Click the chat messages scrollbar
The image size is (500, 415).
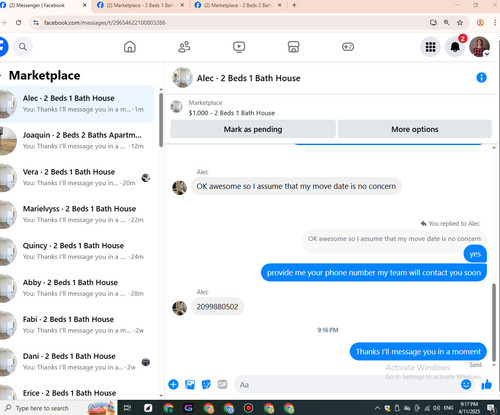pyautogui.click(x=494, y=322)
